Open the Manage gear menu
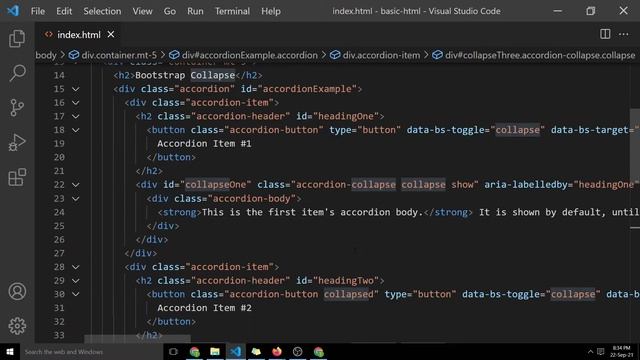The width and height of the screenshot is (640, 360). pos(17,326)
